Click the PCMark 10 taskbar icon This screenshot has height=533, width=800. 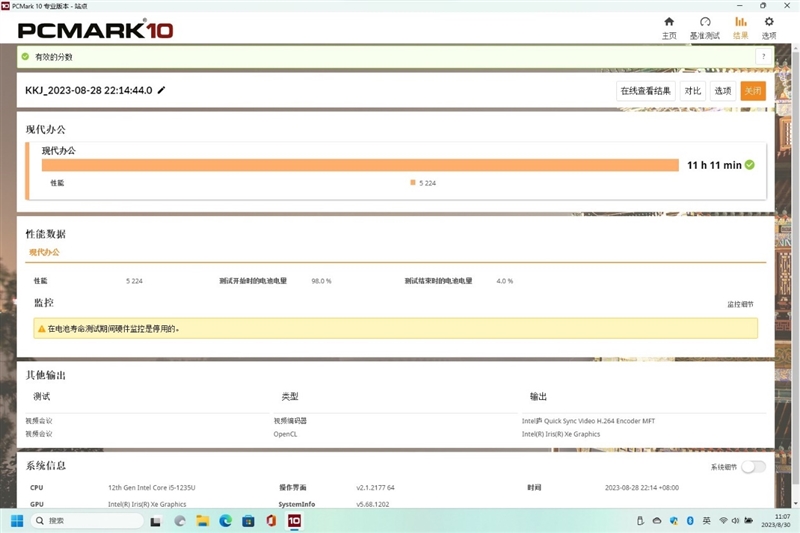coord(294,521)
